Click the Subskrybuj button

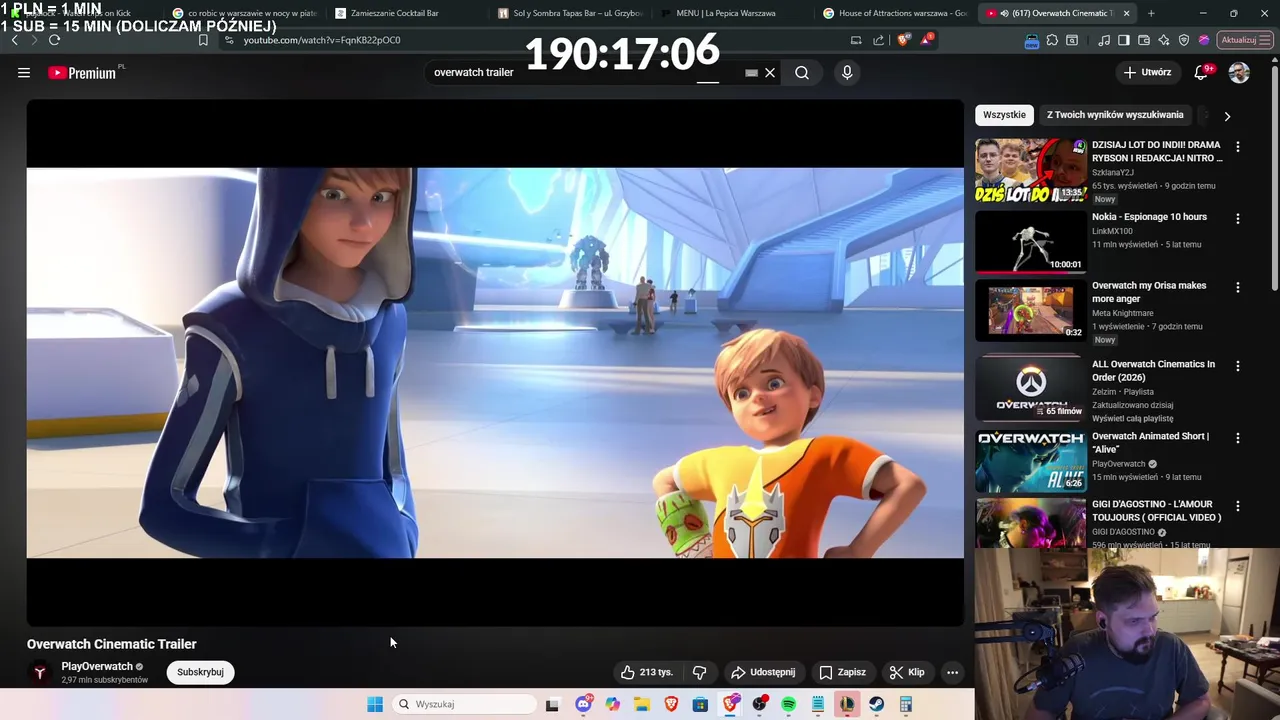point(200,672)
